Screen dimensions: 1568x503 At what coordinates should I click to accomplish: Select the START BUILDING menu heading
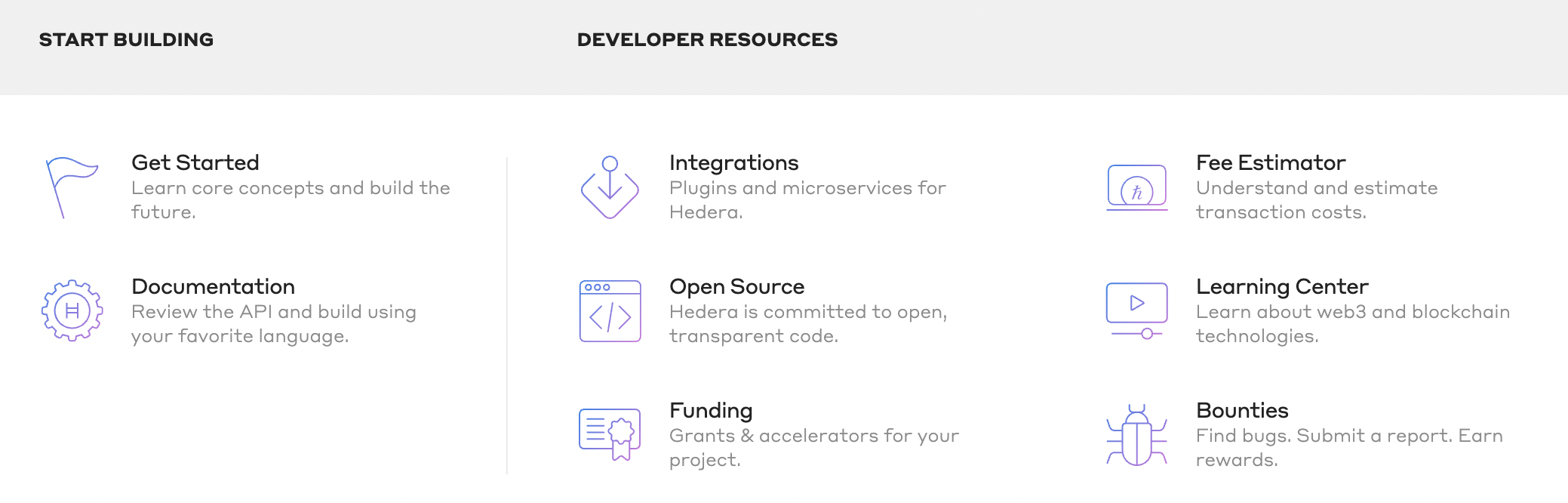point(126,39)
